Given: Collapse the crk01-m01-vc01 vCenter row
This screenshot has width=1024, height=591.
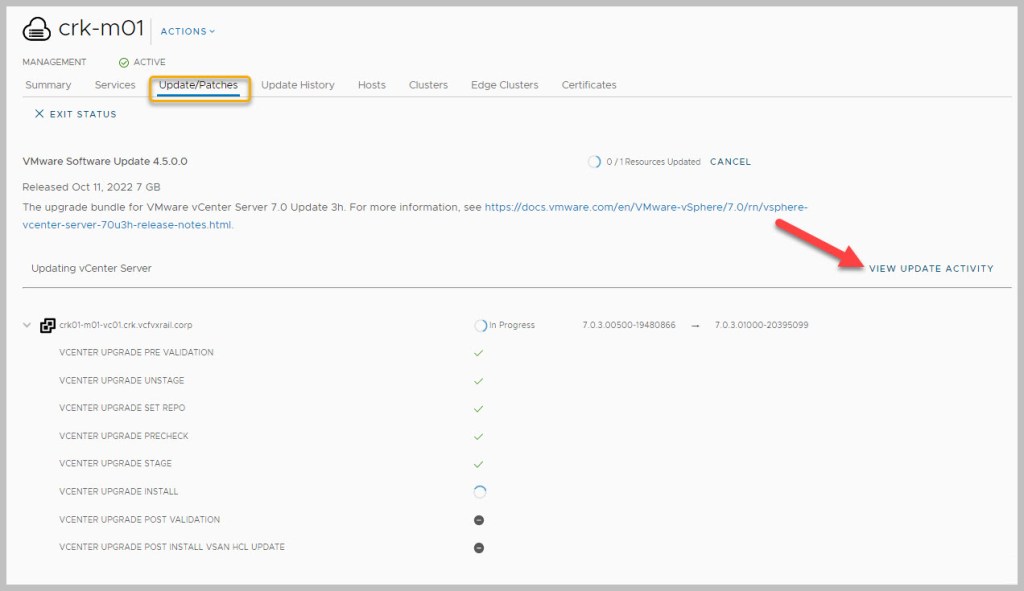Looking at the screenshot, I should pos(26,325).
